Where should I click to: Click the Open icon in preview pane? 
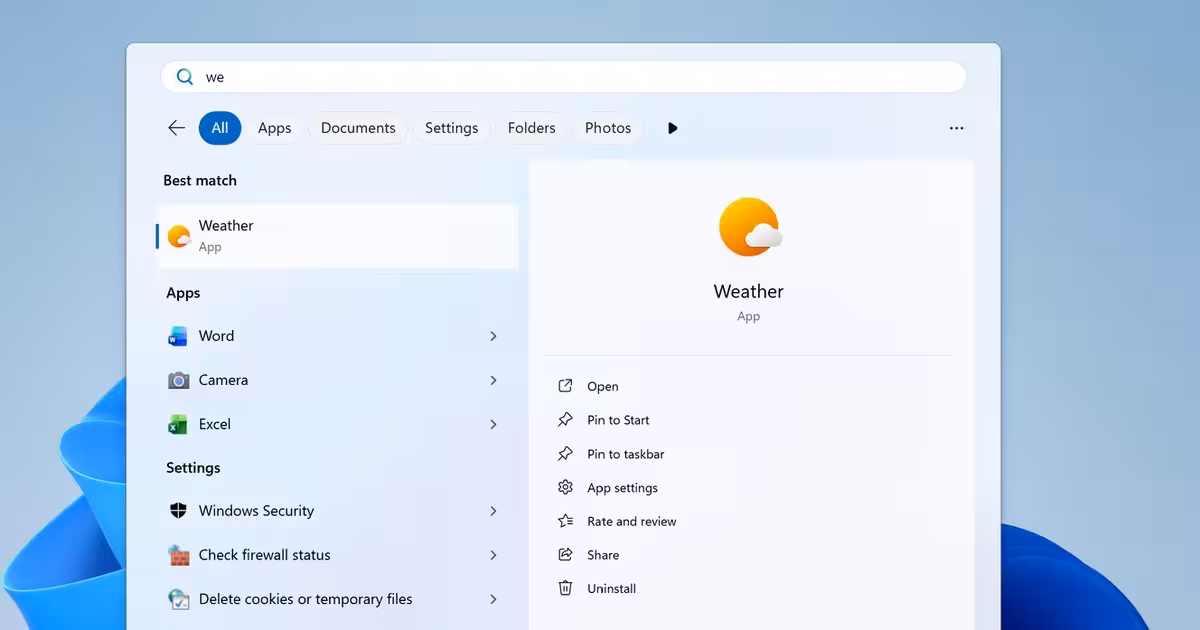pyautogui.click(x=565, y=386)
